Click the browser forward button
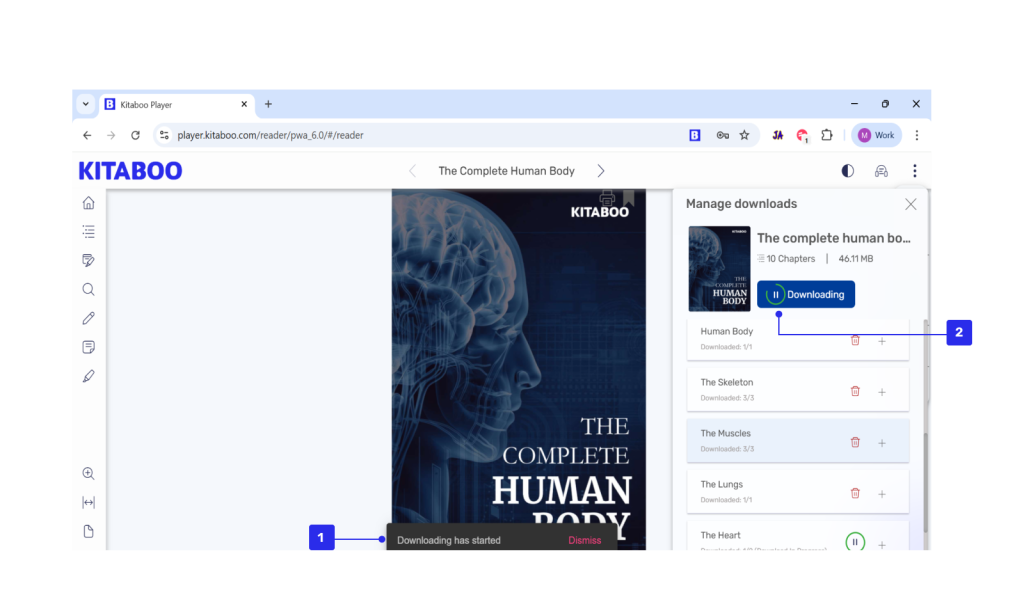This screenshot has width=1024, height=595. [111, 135]
